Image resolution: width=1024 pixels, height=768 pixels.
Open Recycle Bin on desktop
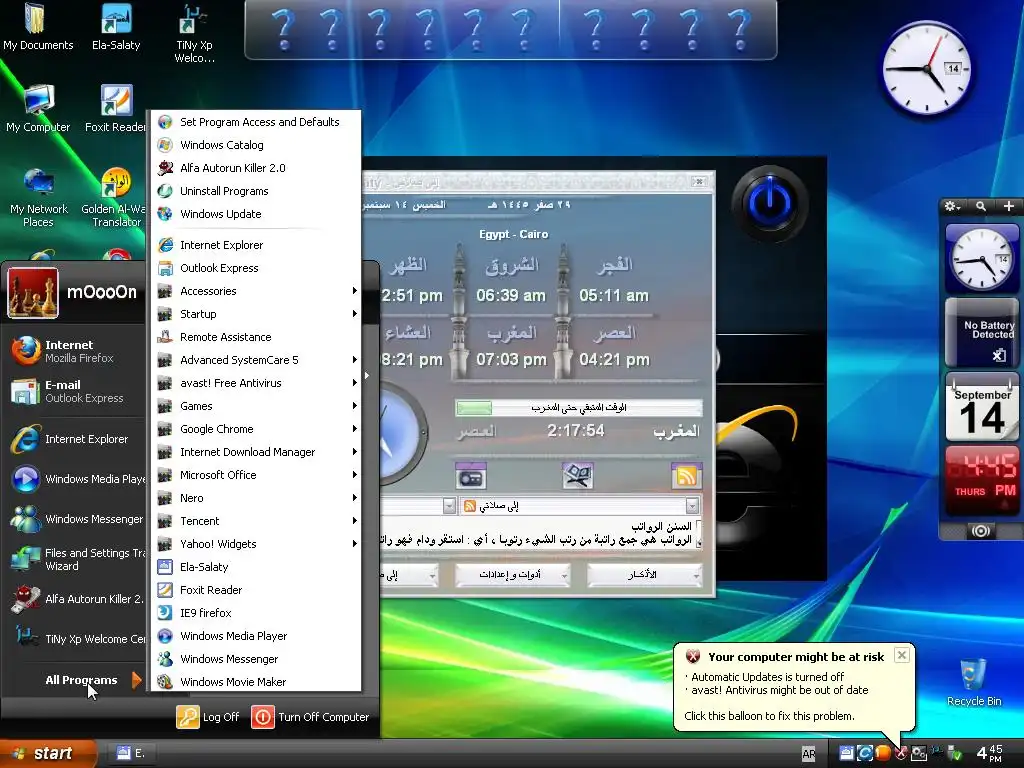click(x=974, y=683)
